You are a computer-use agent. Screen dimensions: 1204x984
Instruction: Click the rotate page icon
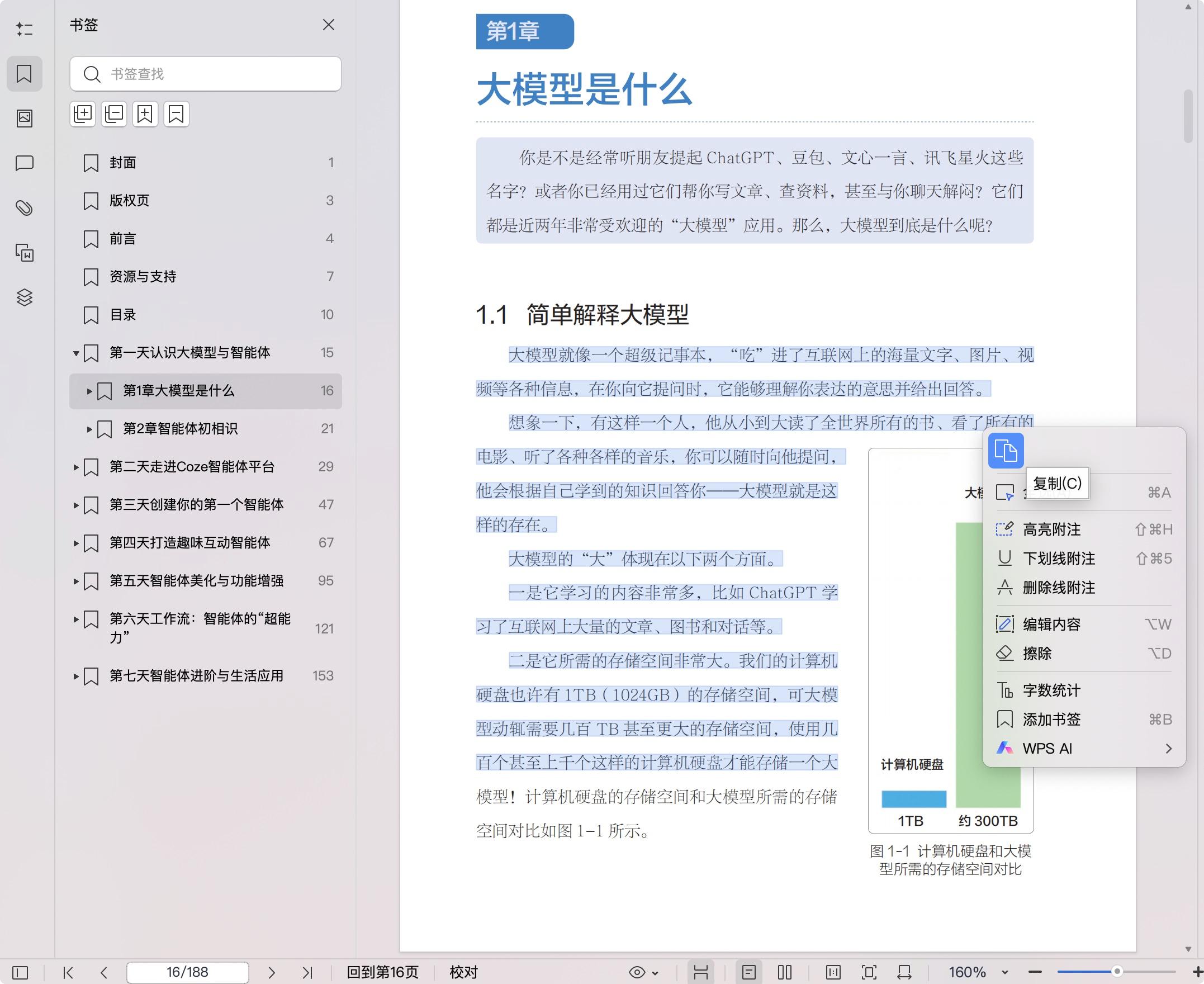(904, 973)
